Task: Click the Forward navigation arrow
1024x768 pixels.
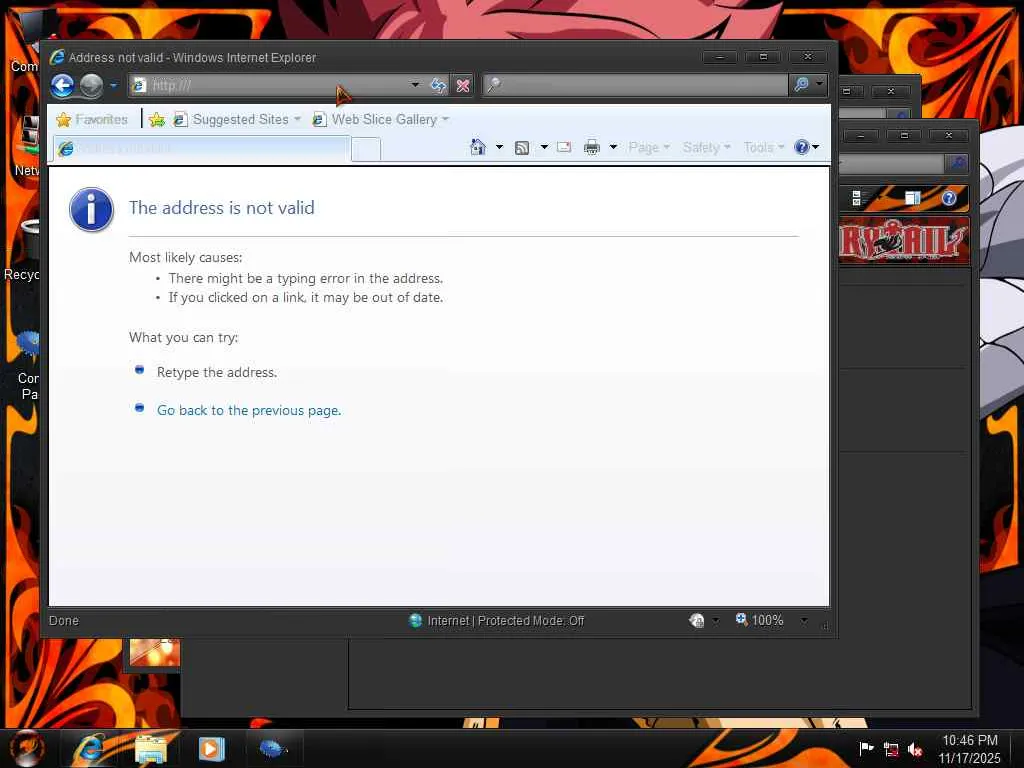Action: [x=91, y=86]
